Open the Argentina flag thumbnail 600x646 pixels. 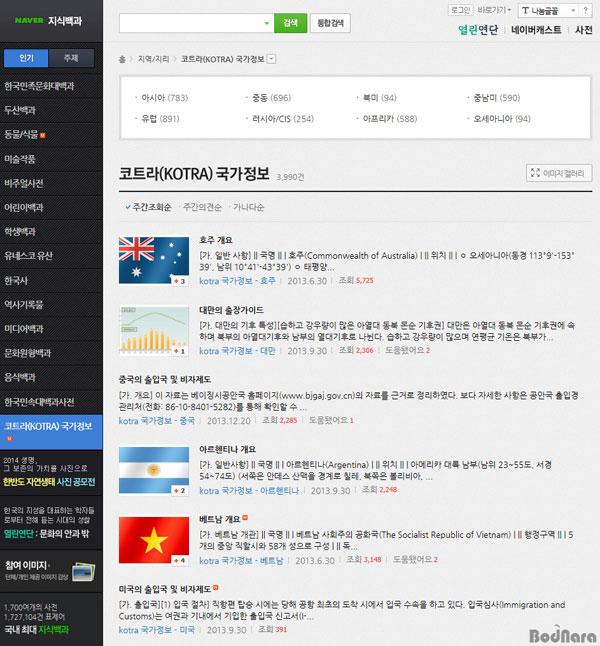point(154,470)
